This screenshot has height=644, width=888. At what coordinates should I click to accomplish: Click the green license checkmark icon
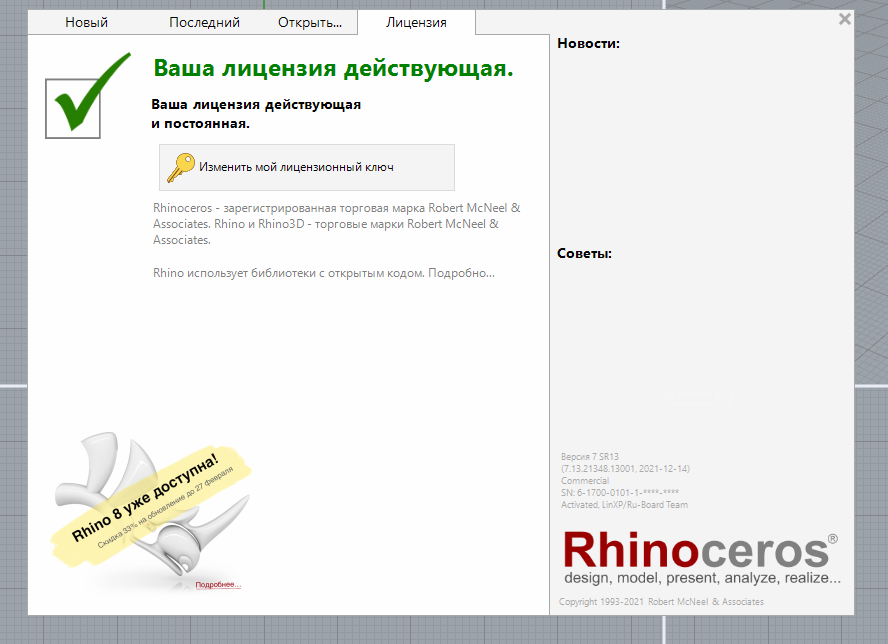tap(86, 97)
